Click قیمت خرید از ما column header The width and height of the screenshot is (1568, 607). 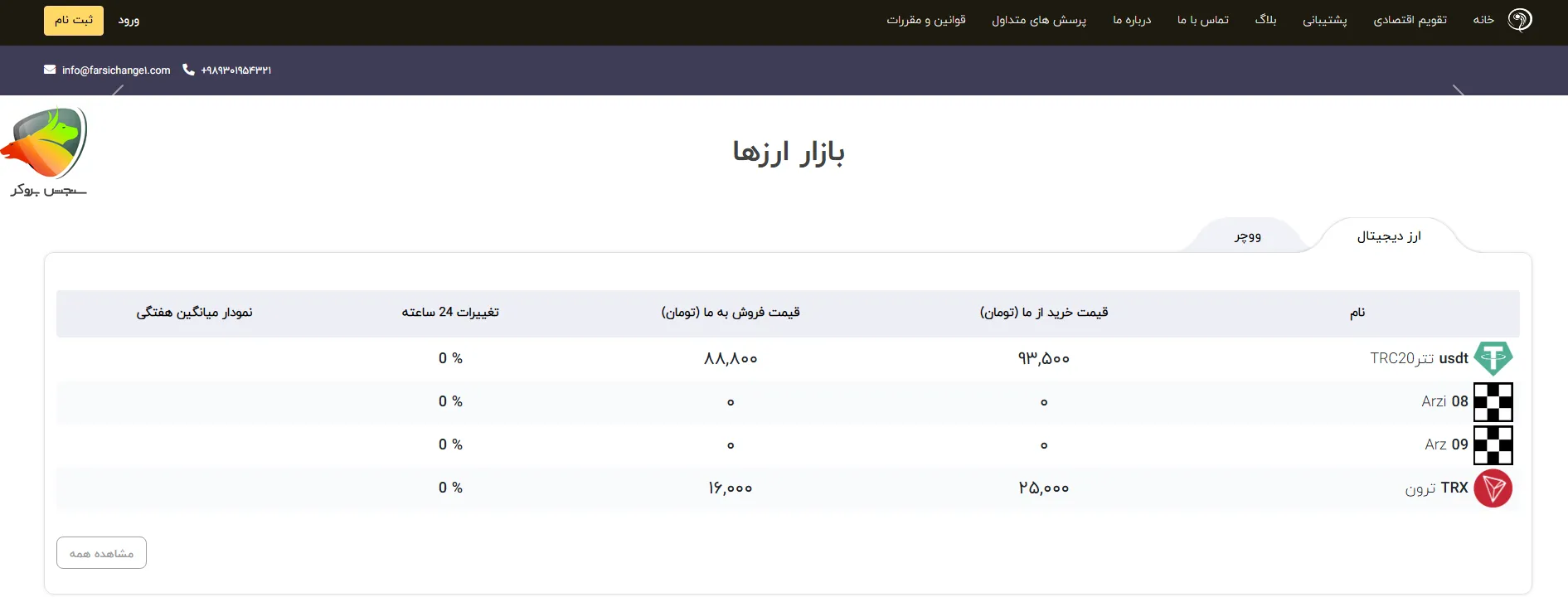1044,313
